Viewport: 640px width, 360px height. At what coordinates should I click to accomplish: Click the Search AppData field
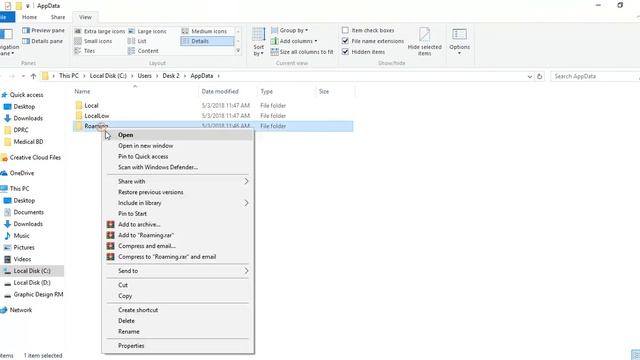click(x=594, y=76)
